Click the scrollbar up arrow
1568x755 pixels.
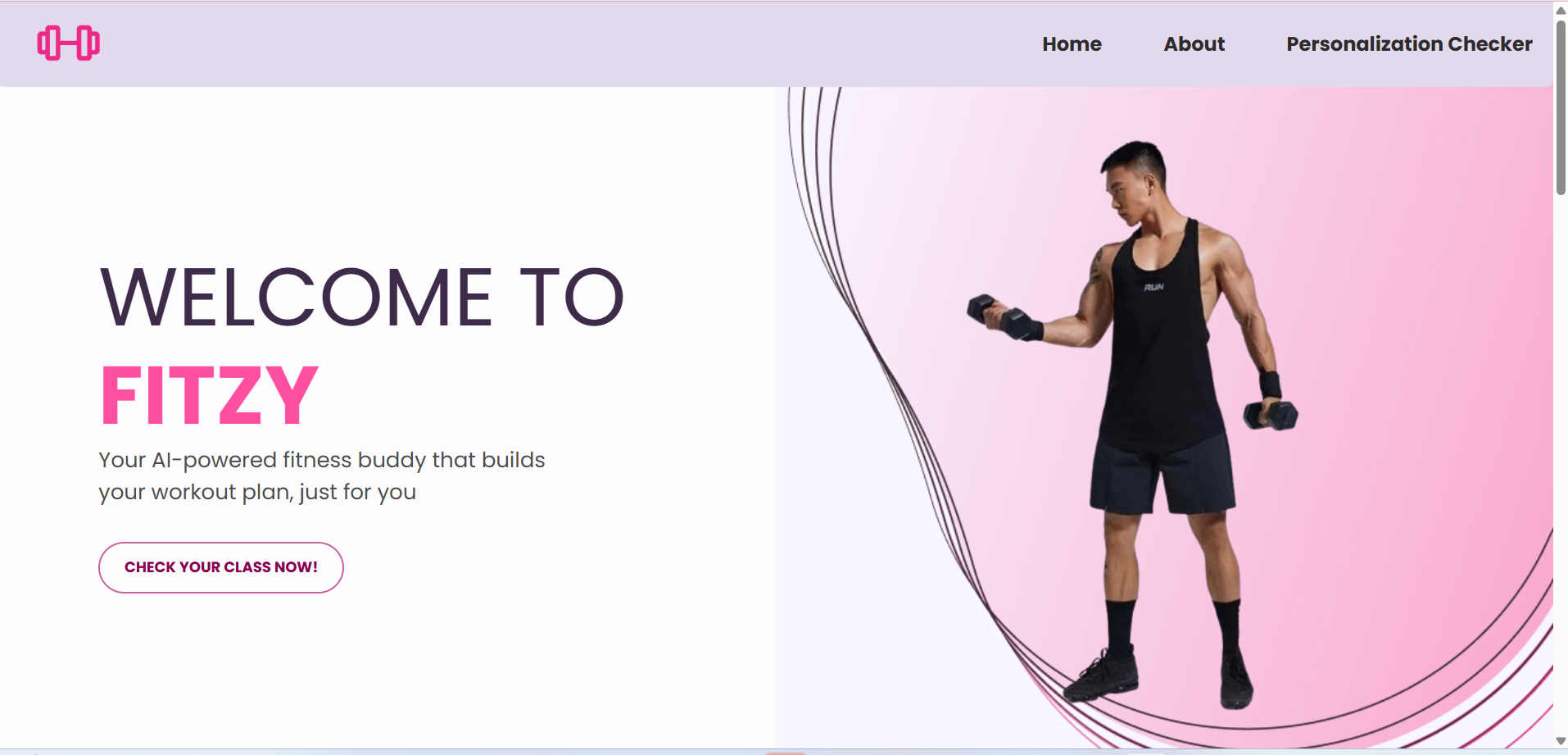tap(1561, 10)
